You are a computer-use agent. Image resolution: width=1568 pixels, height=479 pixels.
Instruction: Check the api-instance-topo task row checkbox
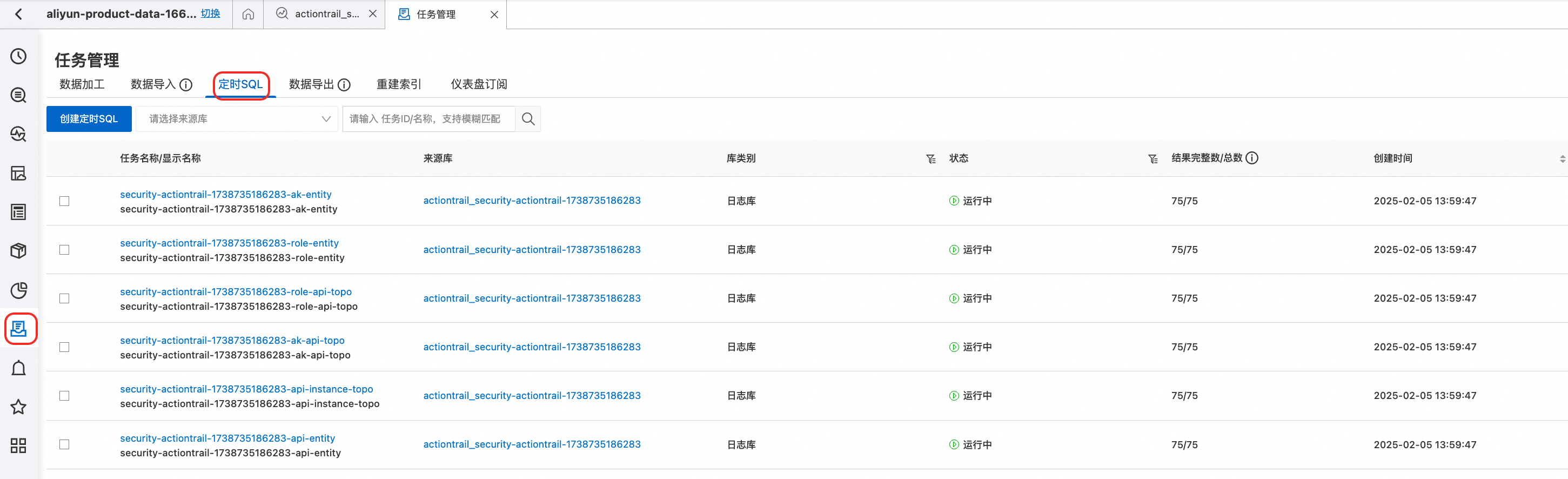coord(64,396)
